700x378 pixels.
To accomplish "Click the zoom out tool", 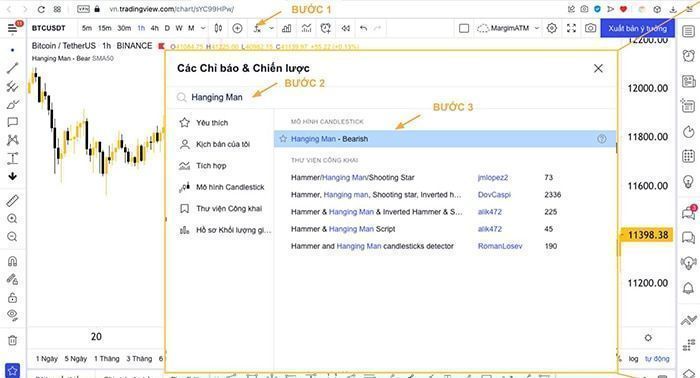I will [x=12, y=237].
